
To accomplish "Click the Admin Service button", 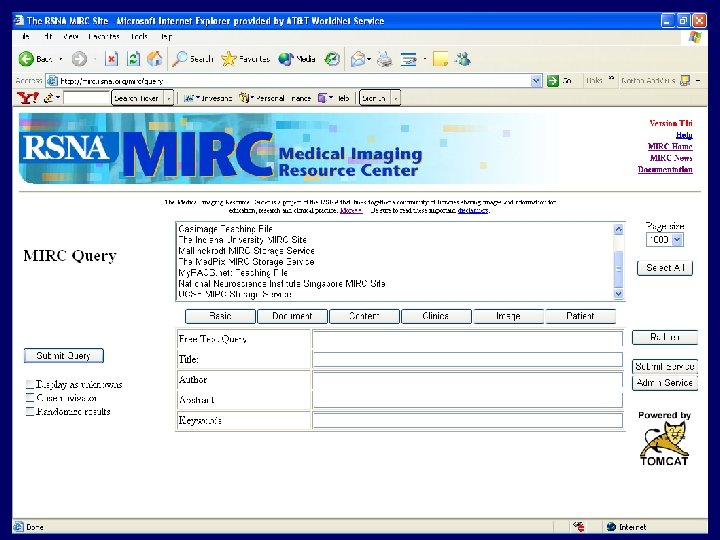I will coord(664,382).
